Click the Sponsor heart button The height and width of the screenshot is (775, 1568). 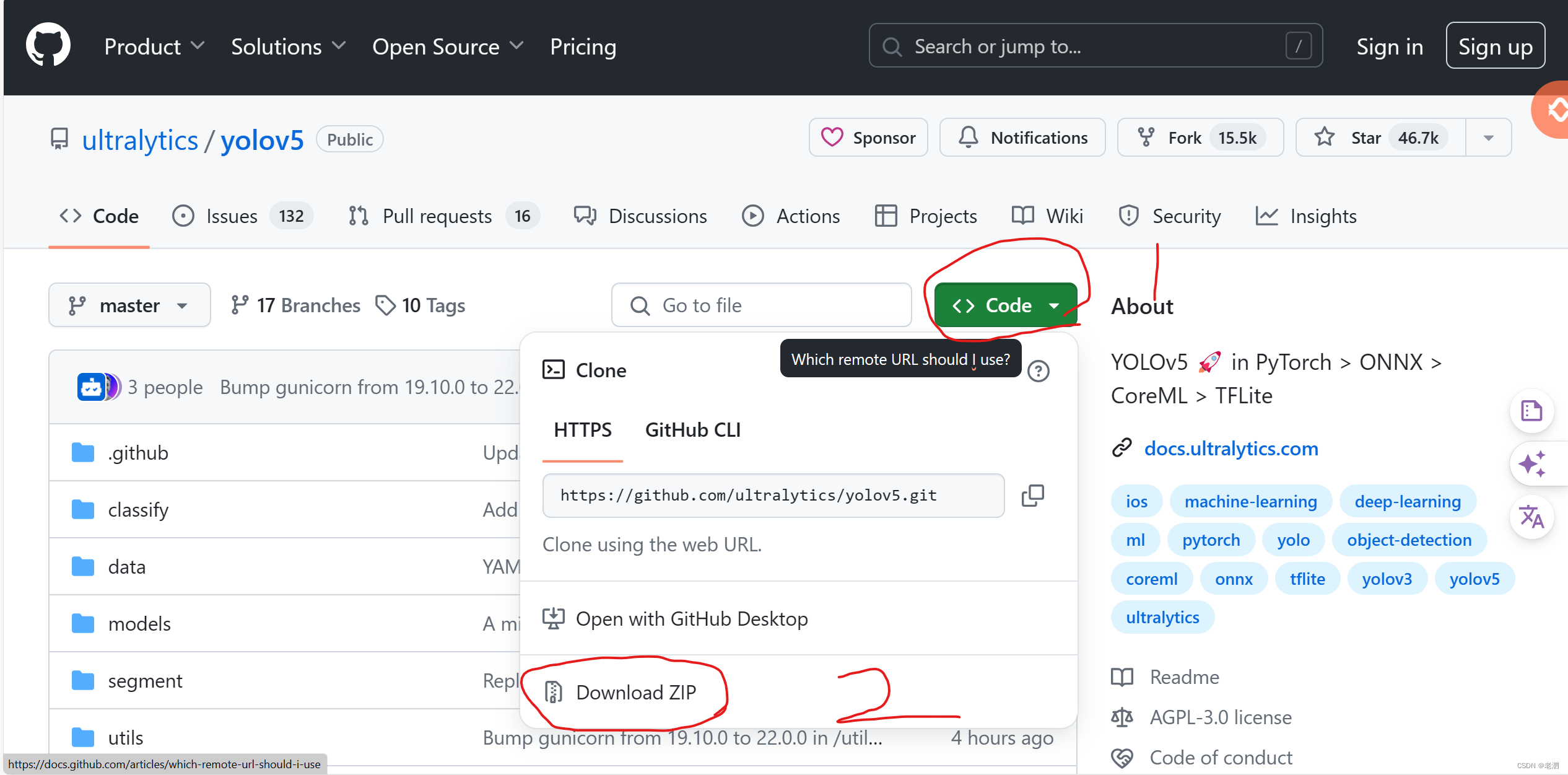(x=868, y=138)
